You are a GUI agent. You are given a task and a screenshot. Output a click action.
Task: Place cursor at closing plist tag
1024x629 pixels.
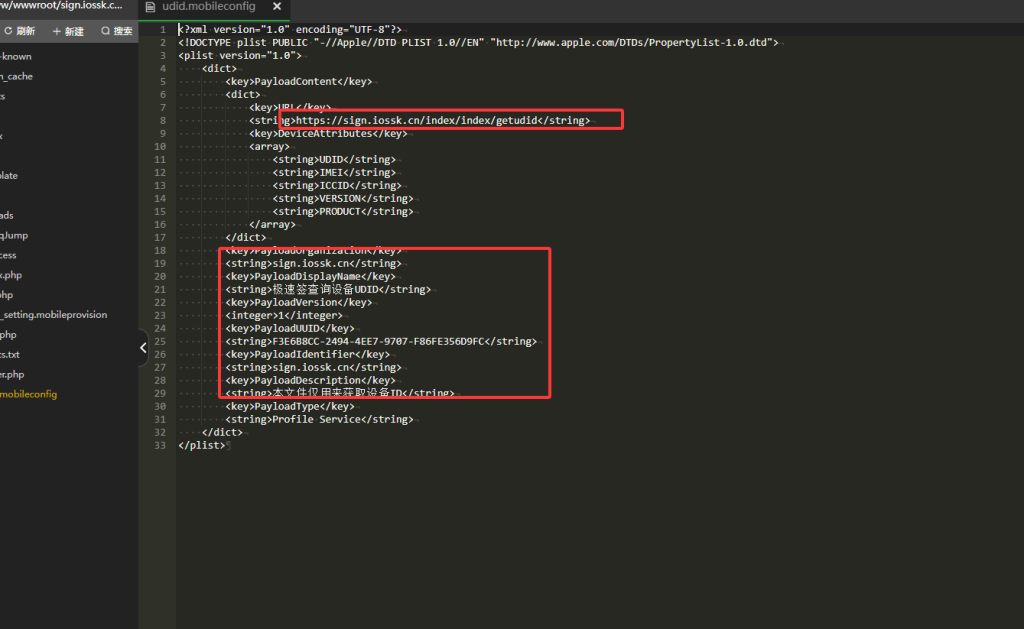201,445
